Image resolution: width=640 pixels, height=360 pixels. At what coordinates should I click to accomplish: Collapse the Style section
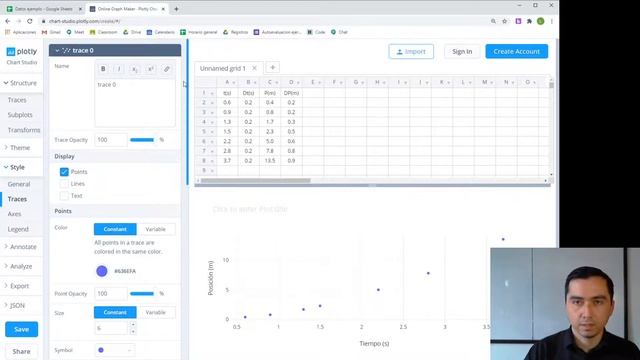coord(15,167)
